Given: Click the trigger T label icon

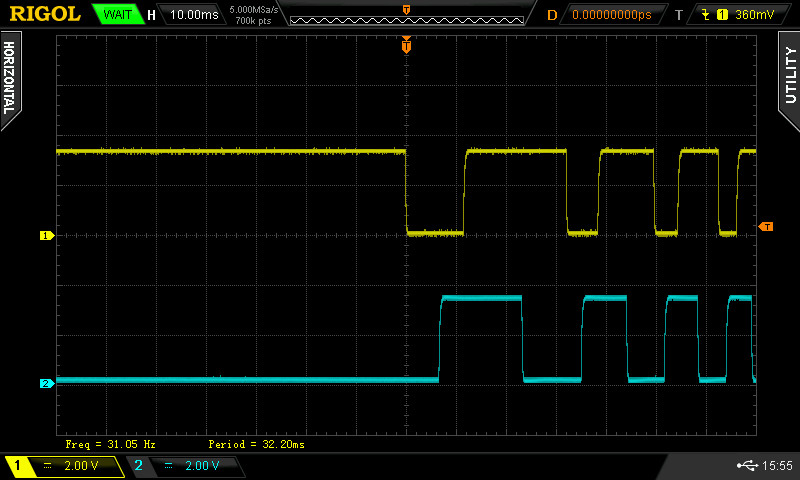Looking at the screenshot, I should pyautogui.click(x=679, y=15).
